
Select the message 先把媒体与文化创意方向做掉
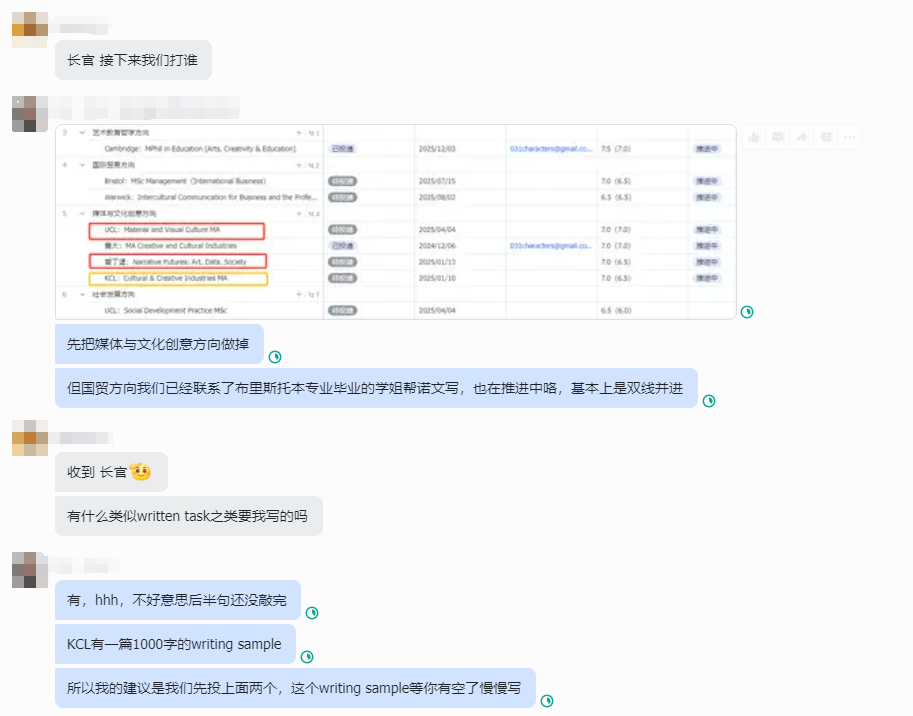tap(160, 344)
